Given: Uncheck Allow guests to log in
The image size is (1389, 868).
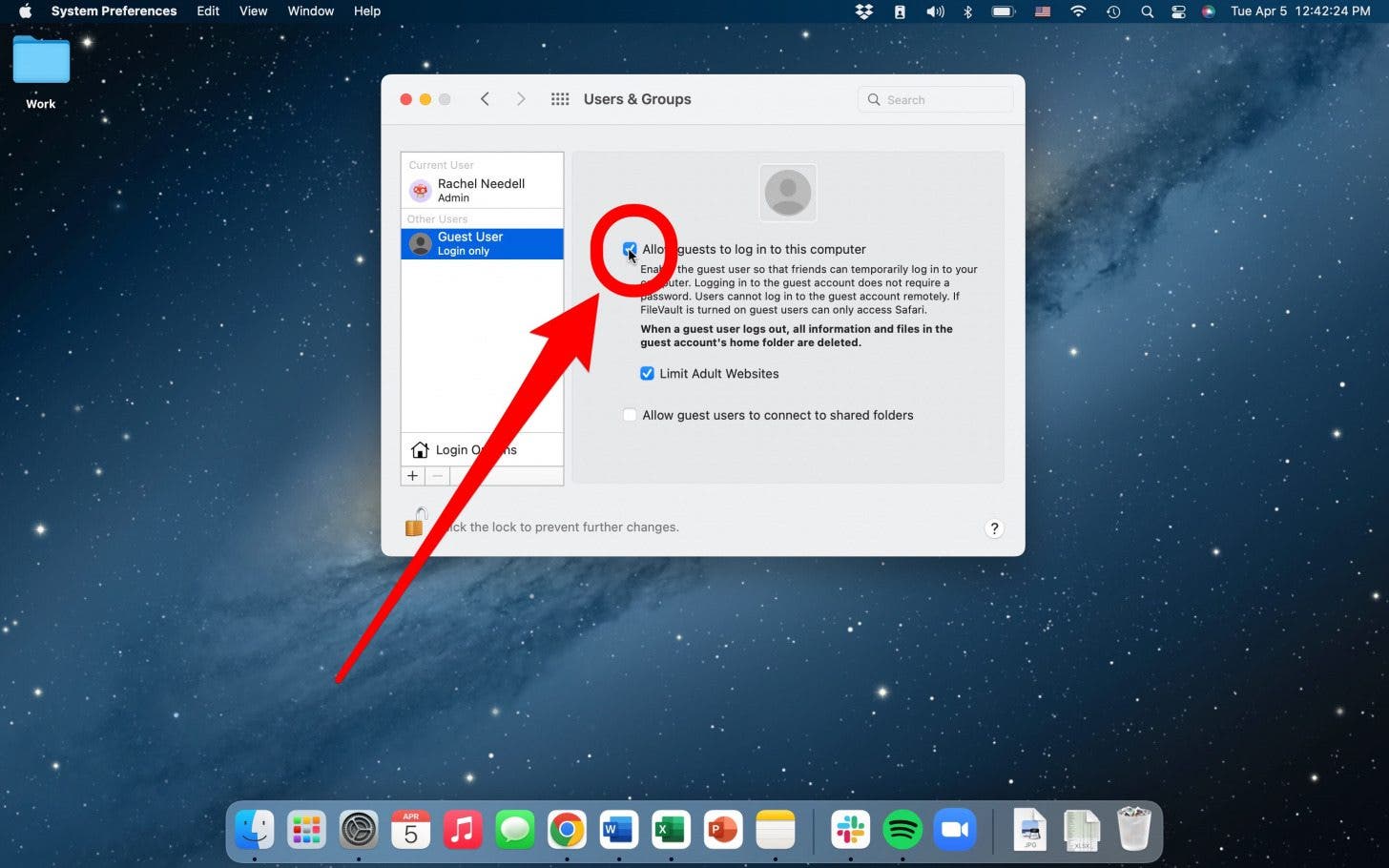Looking at the screenshot, I should (x=630, y=249).
